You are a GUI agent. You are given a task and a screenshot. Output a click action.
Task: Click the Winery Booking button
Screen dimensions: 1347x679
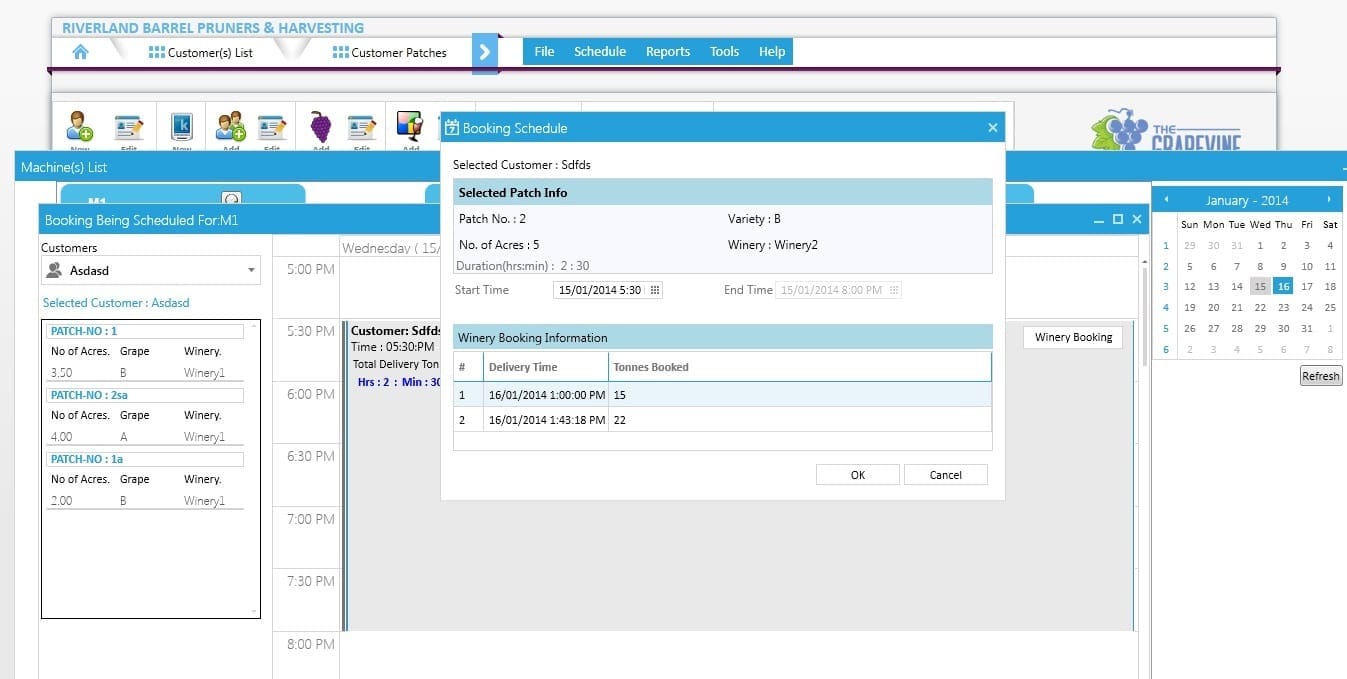1072,337
